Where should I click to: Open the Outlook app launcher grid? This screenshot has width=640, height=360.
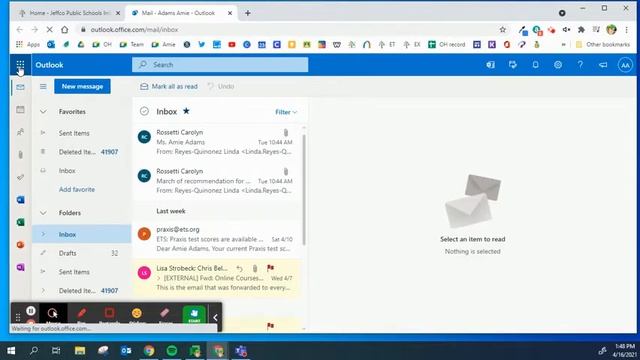tap(20, 64)
